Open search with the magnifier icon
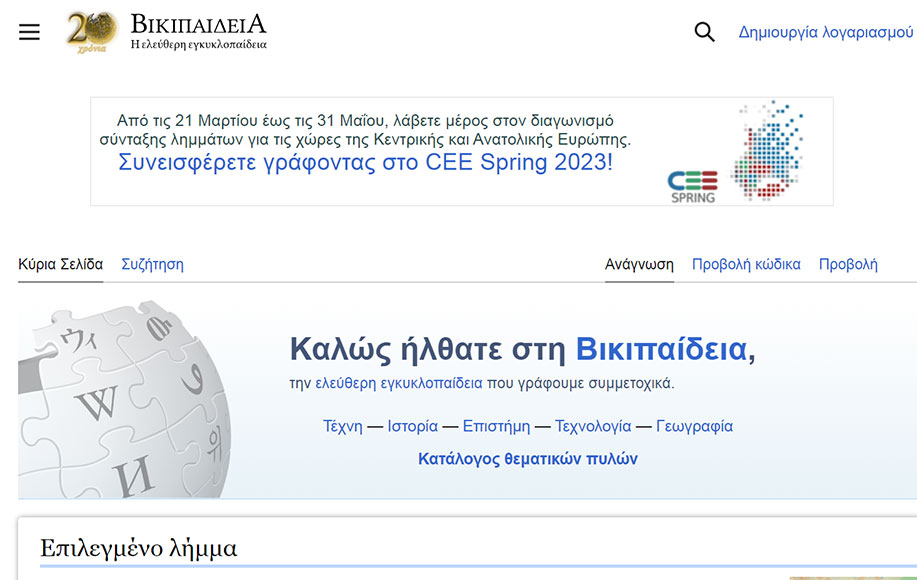917x580 pixels. point(704,32)
